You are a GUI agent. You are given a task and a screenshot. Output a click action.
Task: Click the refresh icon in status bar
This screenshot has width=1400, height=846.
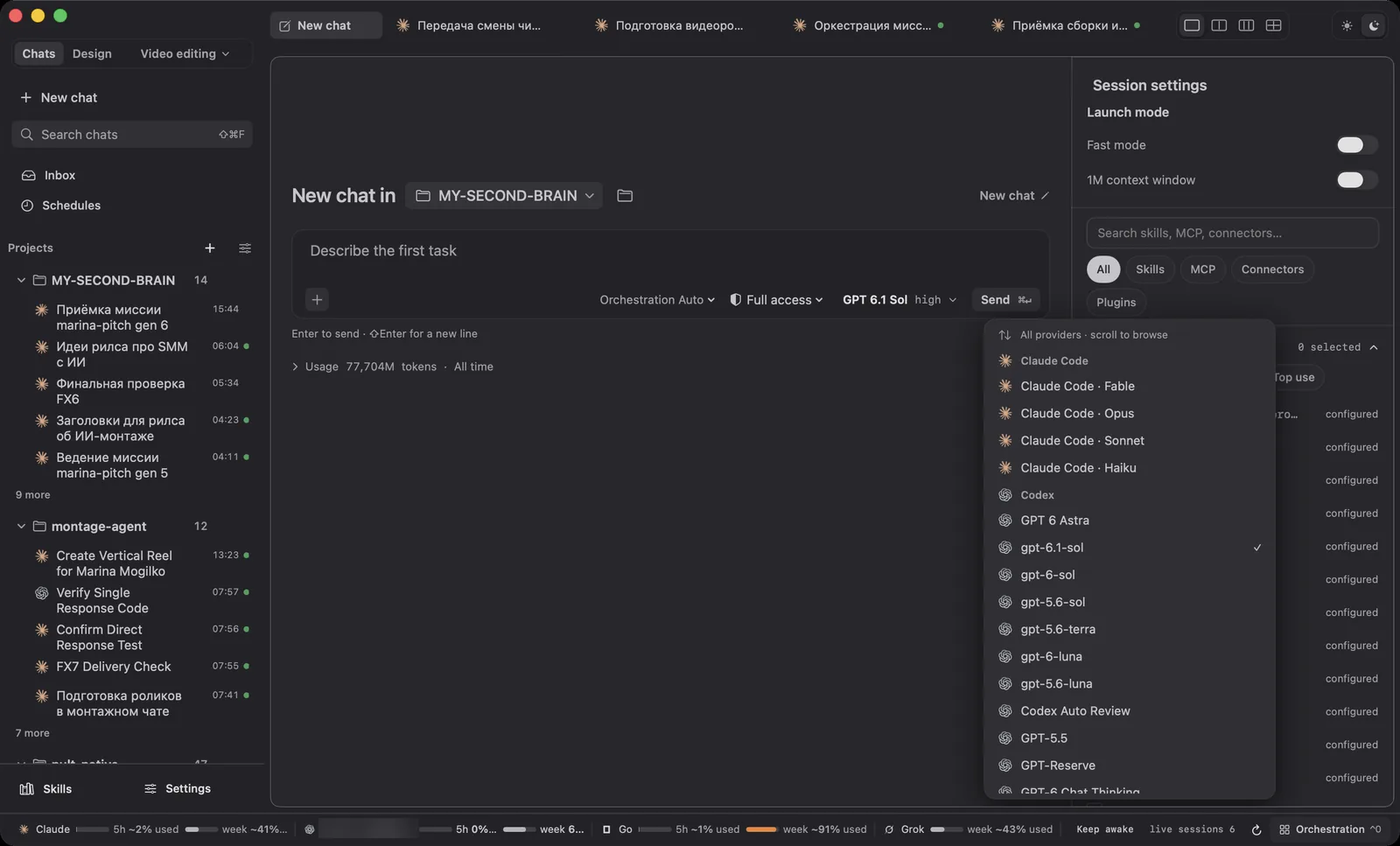(1256, 829)
